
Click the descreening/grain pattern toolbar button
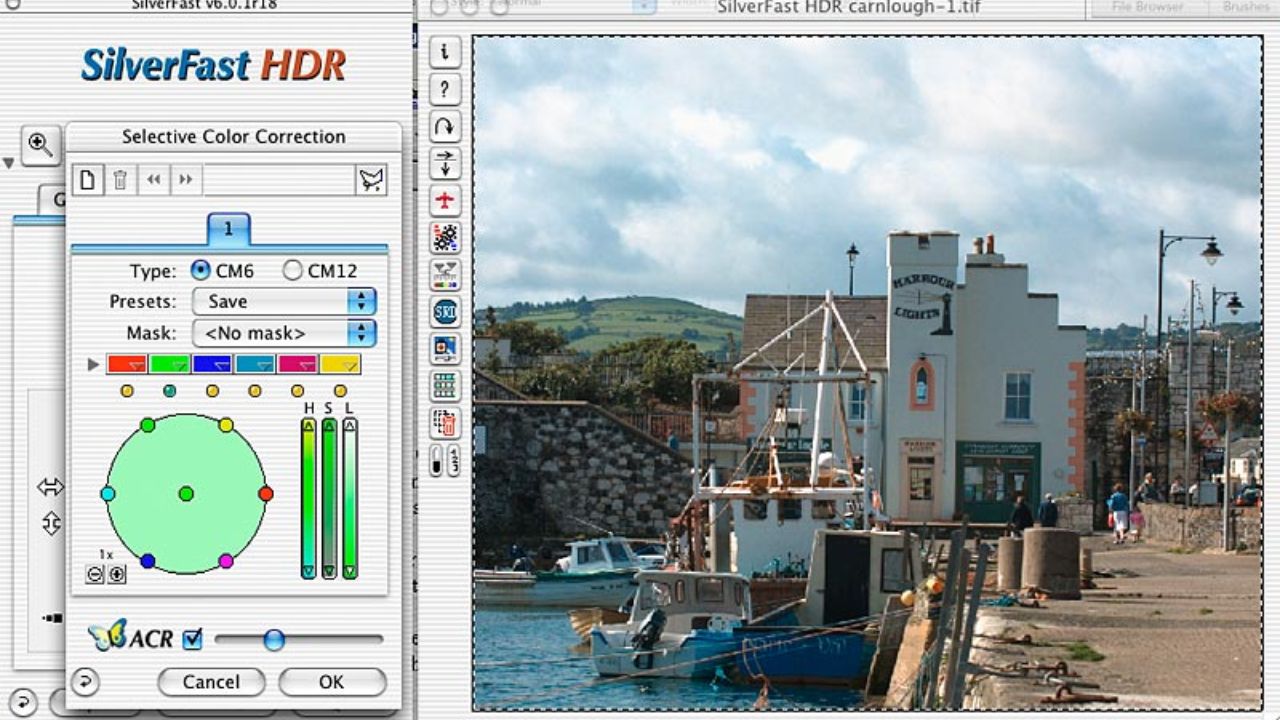coord(445,237)
